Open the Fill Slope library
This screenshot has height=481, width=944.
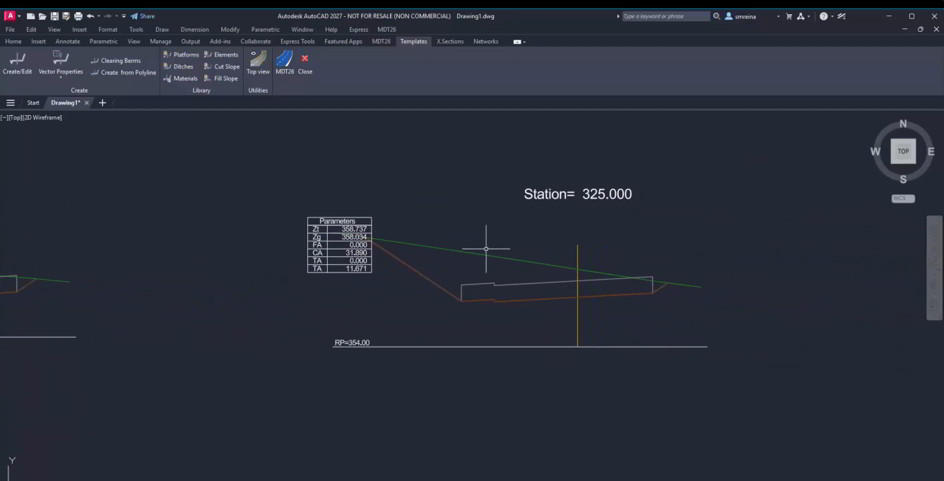[221, 79]
